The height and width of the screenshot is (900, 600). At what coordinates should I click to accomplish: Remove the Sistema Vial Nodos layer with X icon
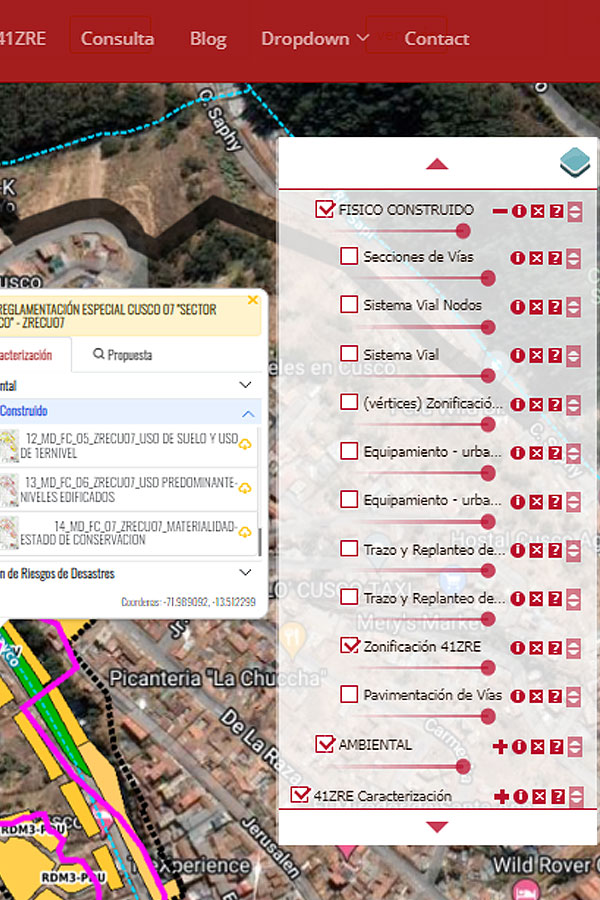(537, 307)
